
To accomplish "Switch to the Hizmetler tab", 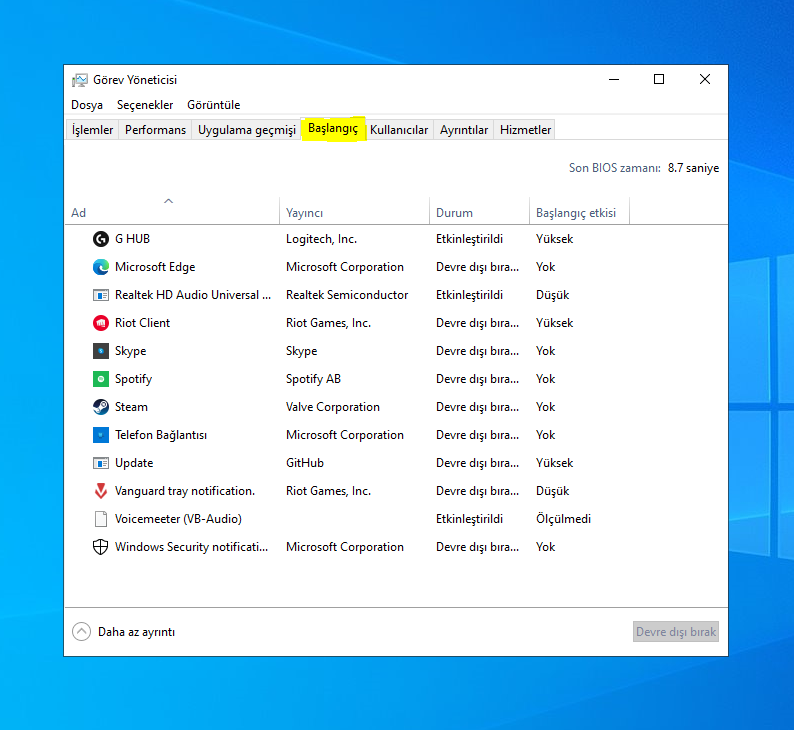I will pos(525,130).
